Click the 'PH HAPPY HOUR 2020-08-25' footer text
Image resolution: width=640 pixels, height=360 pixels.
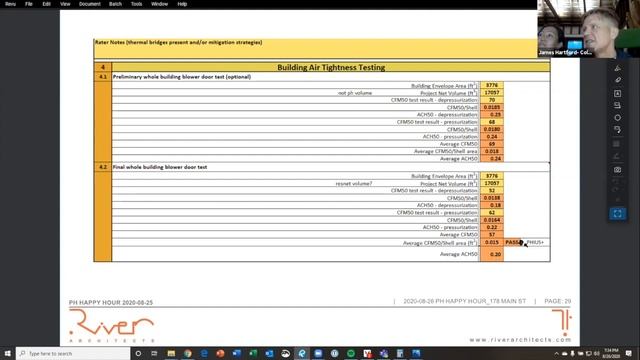click(x=111, y=302)
